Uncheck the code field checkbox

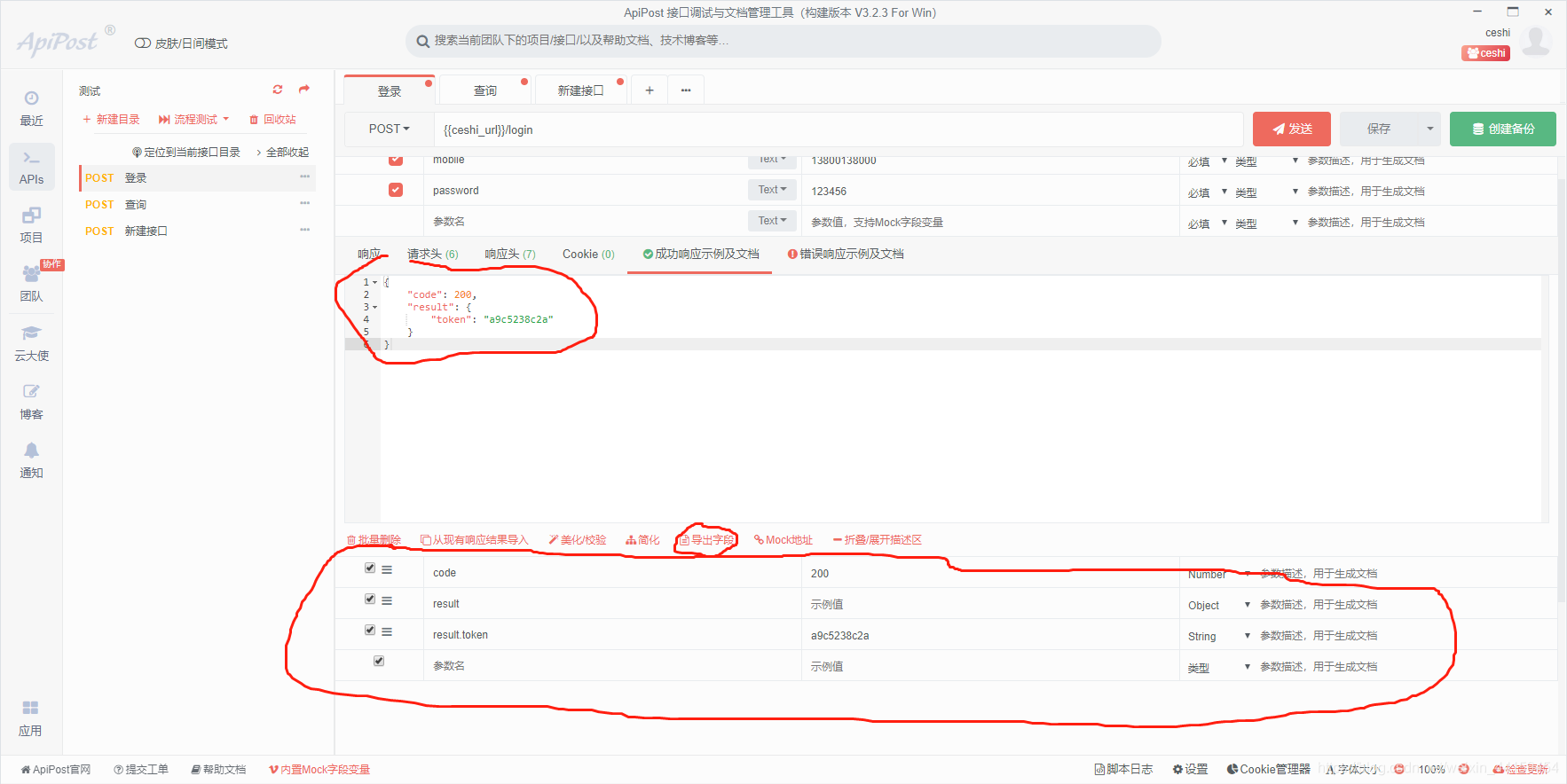tap(370, 568)
